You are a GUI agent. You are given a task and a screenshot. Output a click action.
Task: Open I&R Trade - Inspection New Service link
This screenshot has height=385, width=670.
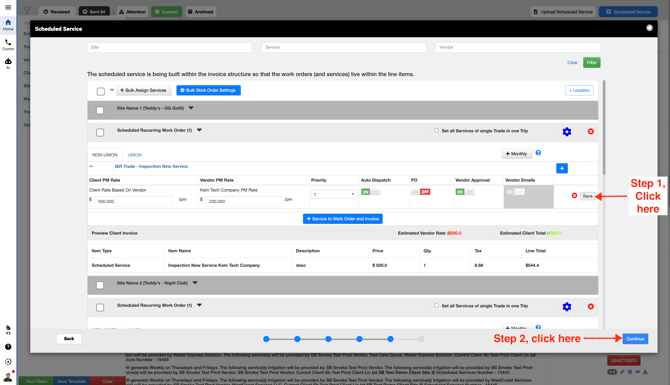[151, 166]
